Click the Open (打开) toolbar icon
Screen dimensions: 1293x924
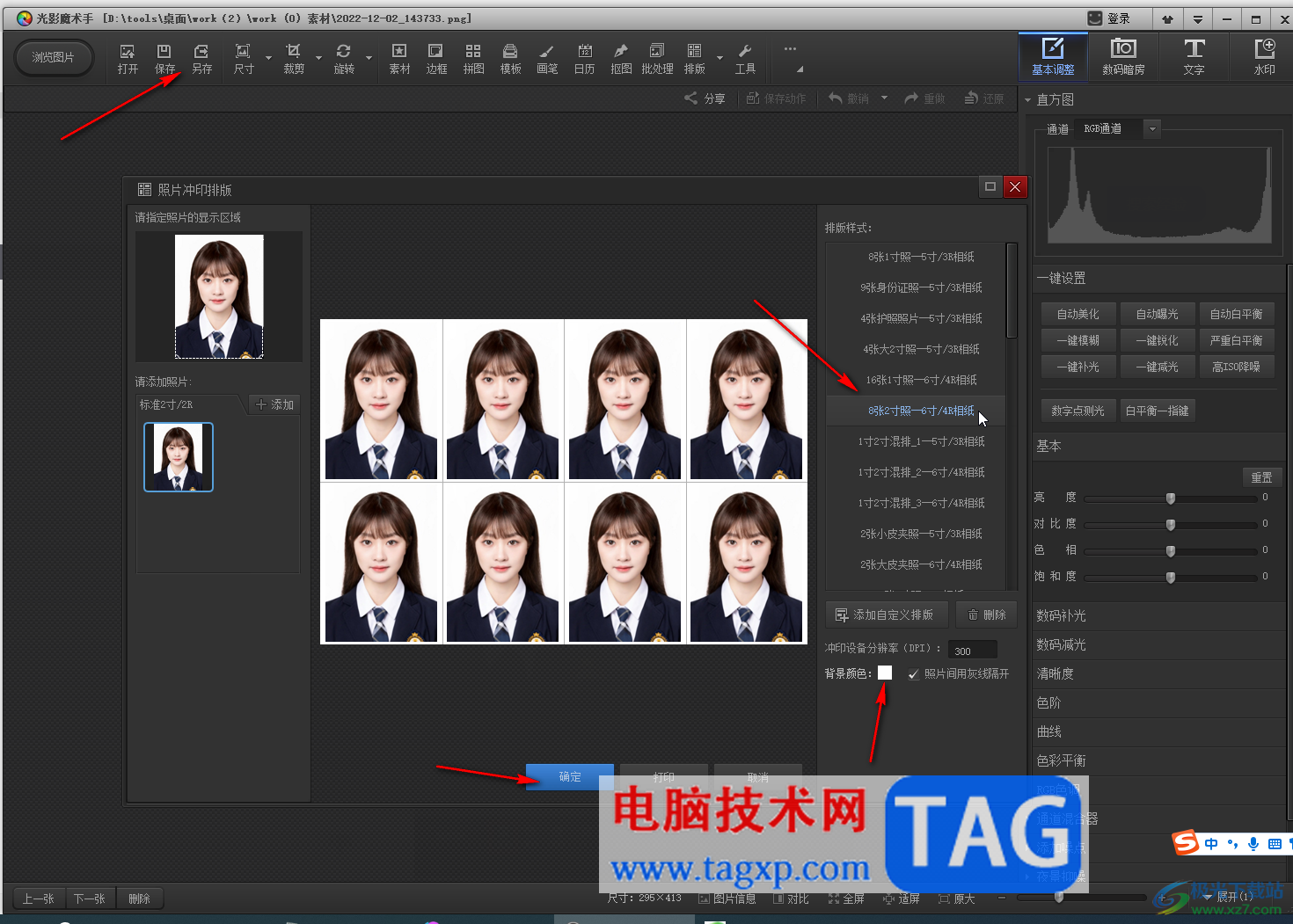[x=128, y=58]
